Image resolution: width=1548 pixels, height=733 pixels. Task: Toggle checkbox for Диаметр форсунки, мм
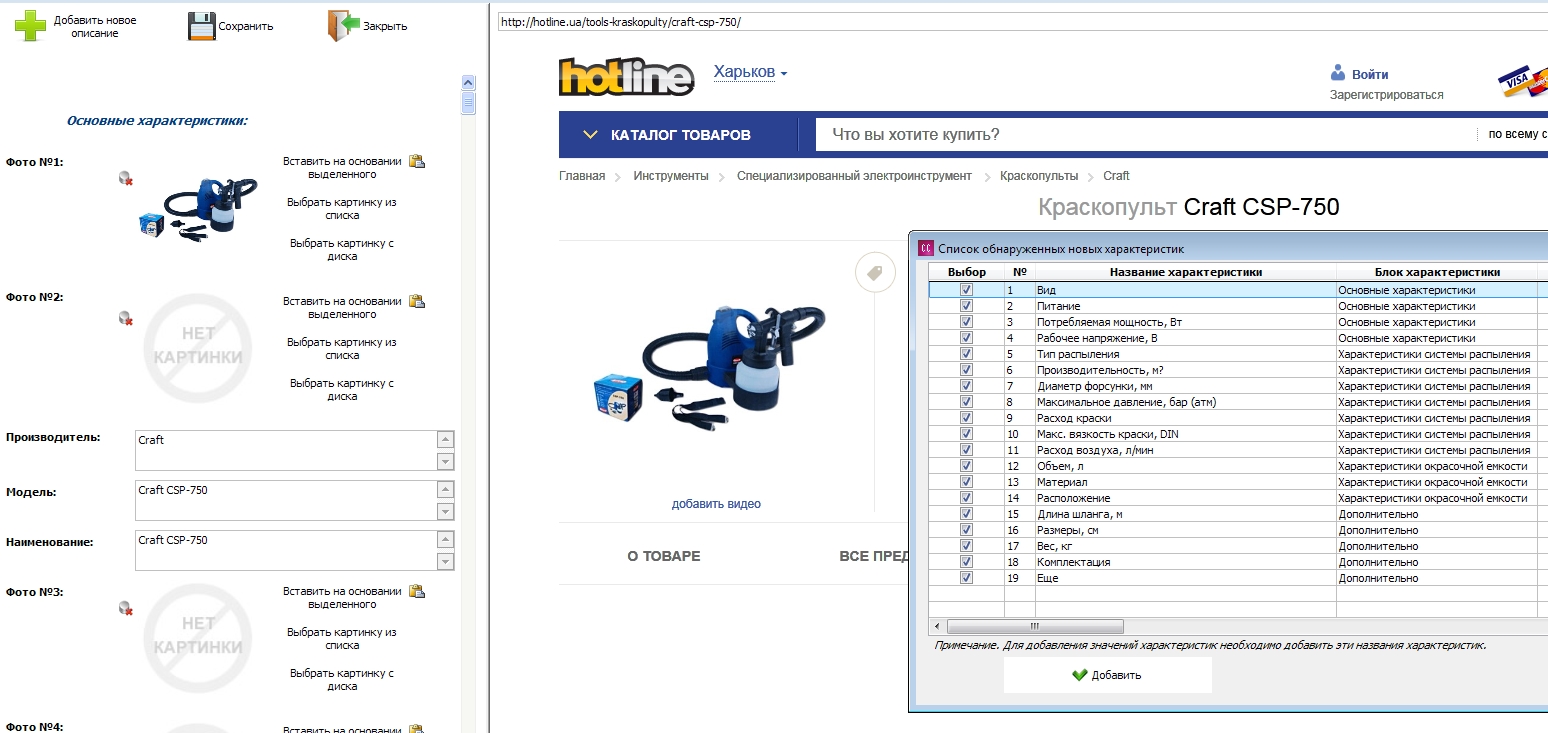point(966,386)
